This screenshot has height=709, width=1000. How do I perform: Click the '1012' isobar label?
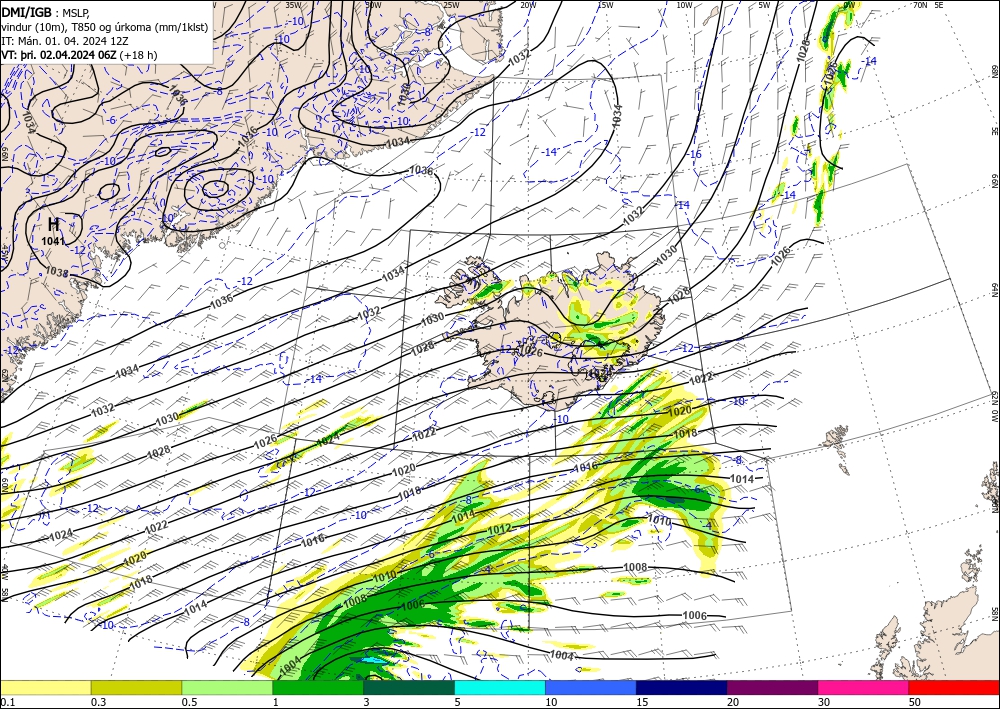(499, 529)
